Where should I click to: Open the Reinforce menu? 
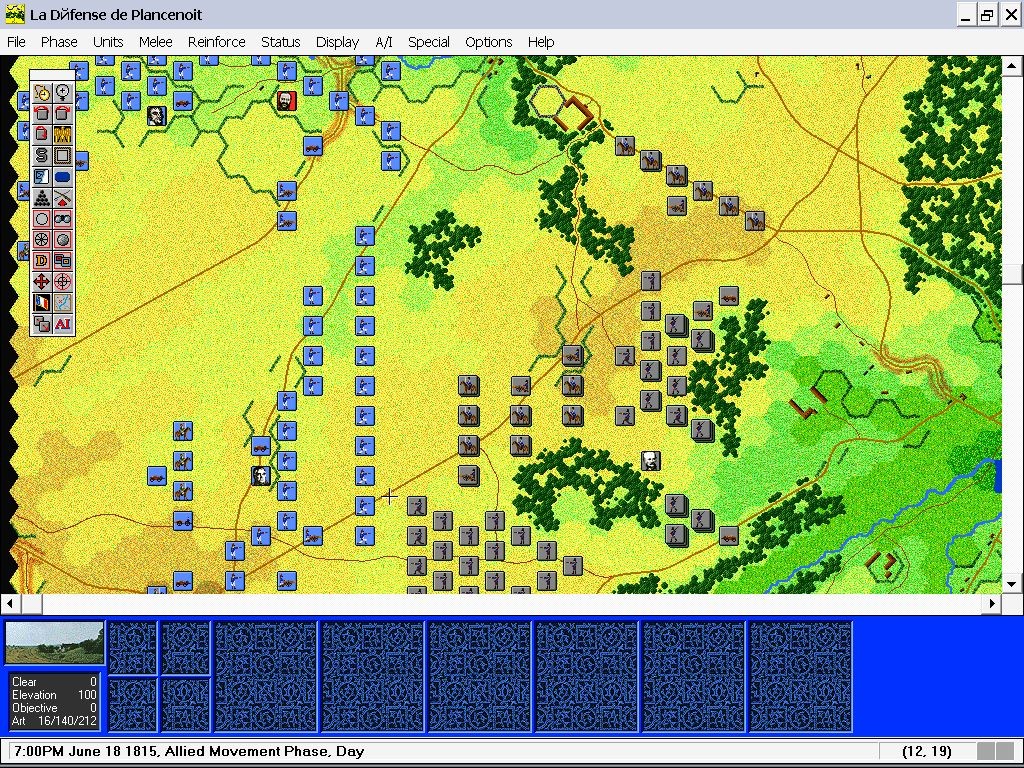[216, 42]
